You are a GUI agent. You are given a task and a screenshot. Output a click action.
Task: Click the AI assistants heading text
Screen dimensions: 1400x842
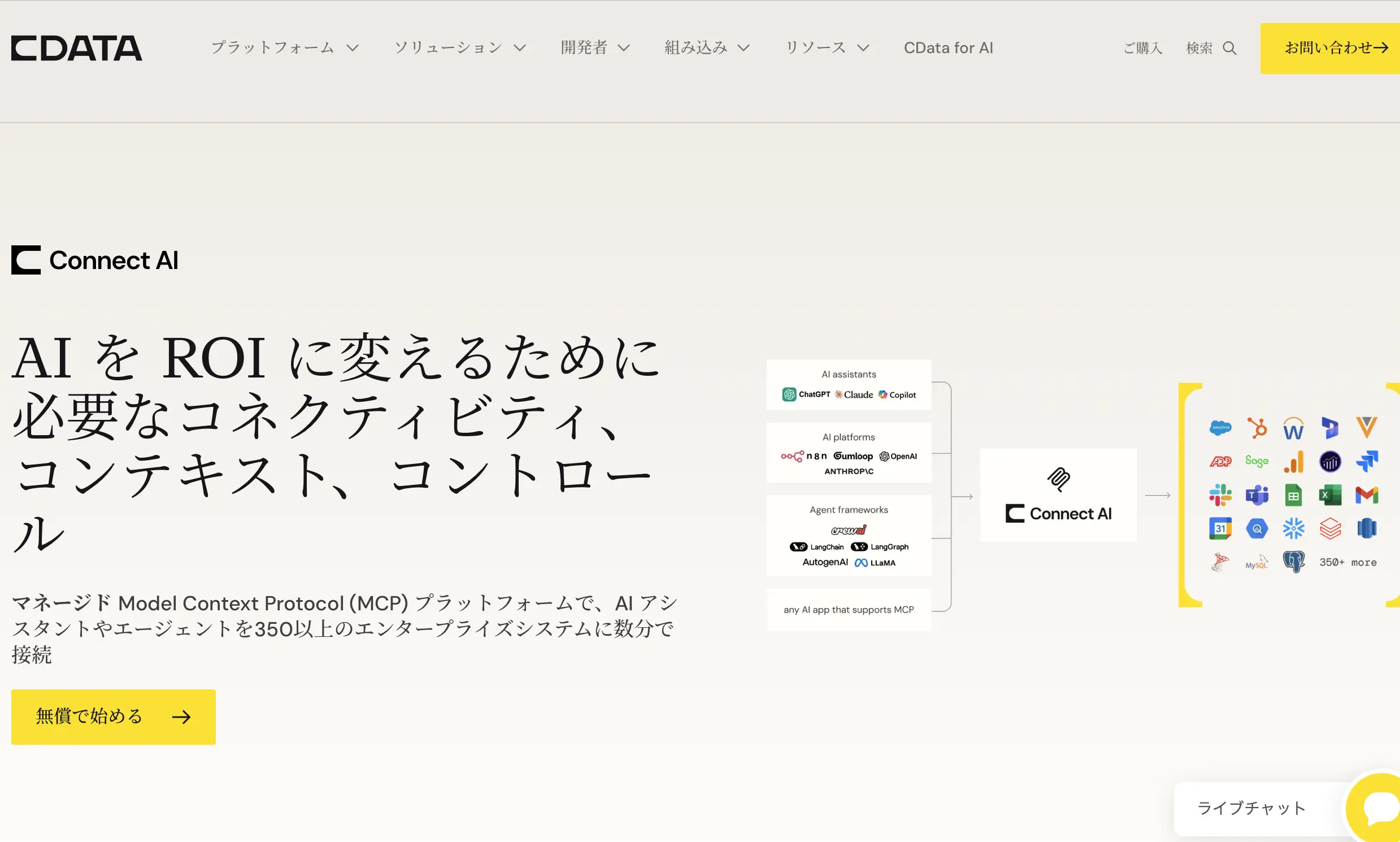pos(849,375)
